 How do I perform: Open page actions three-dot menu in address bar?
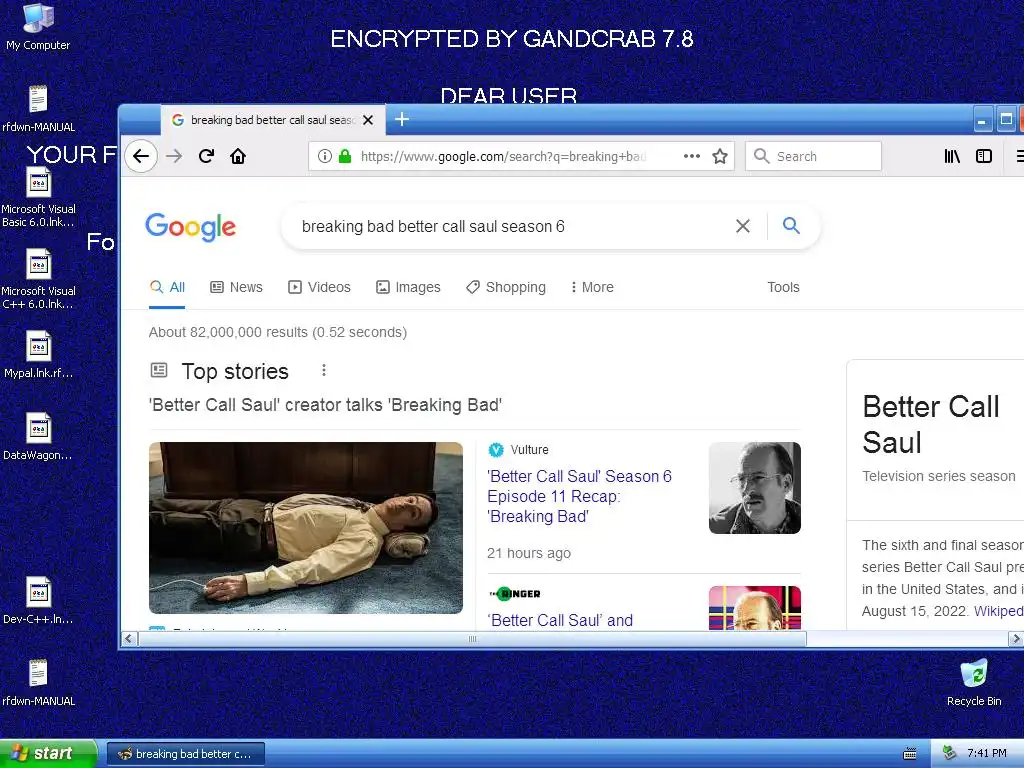point(692,156)
